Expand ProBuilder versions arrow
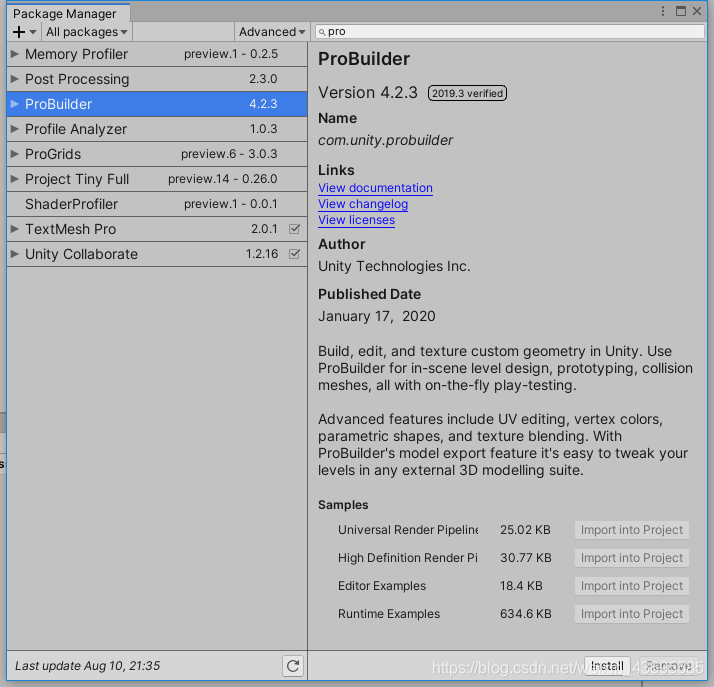Screen dimensions: 714x687 point(15,104)
